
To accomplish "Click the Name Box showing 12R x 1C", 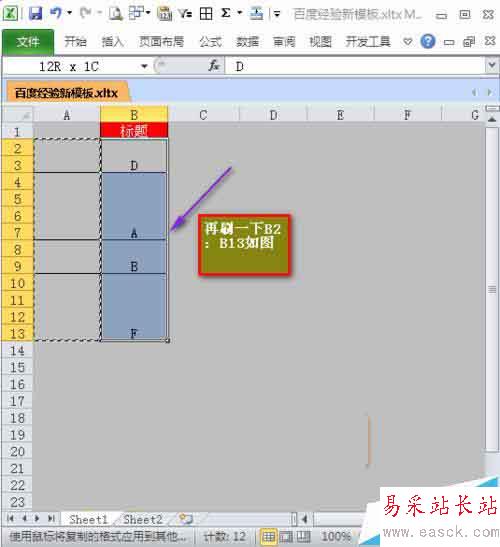I will pos(70,66).
